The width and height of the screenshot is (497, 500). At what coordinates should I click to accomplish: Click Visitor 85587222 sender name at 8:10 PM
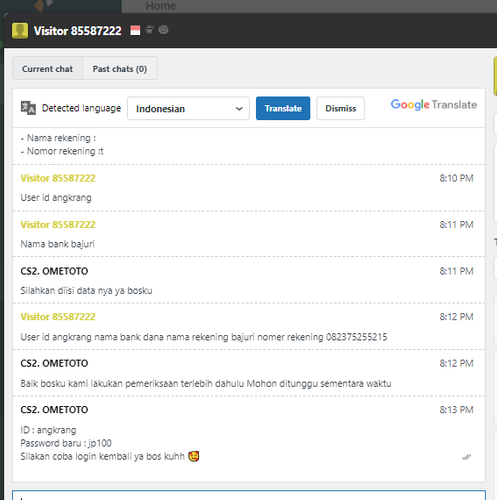pos(58,178)
